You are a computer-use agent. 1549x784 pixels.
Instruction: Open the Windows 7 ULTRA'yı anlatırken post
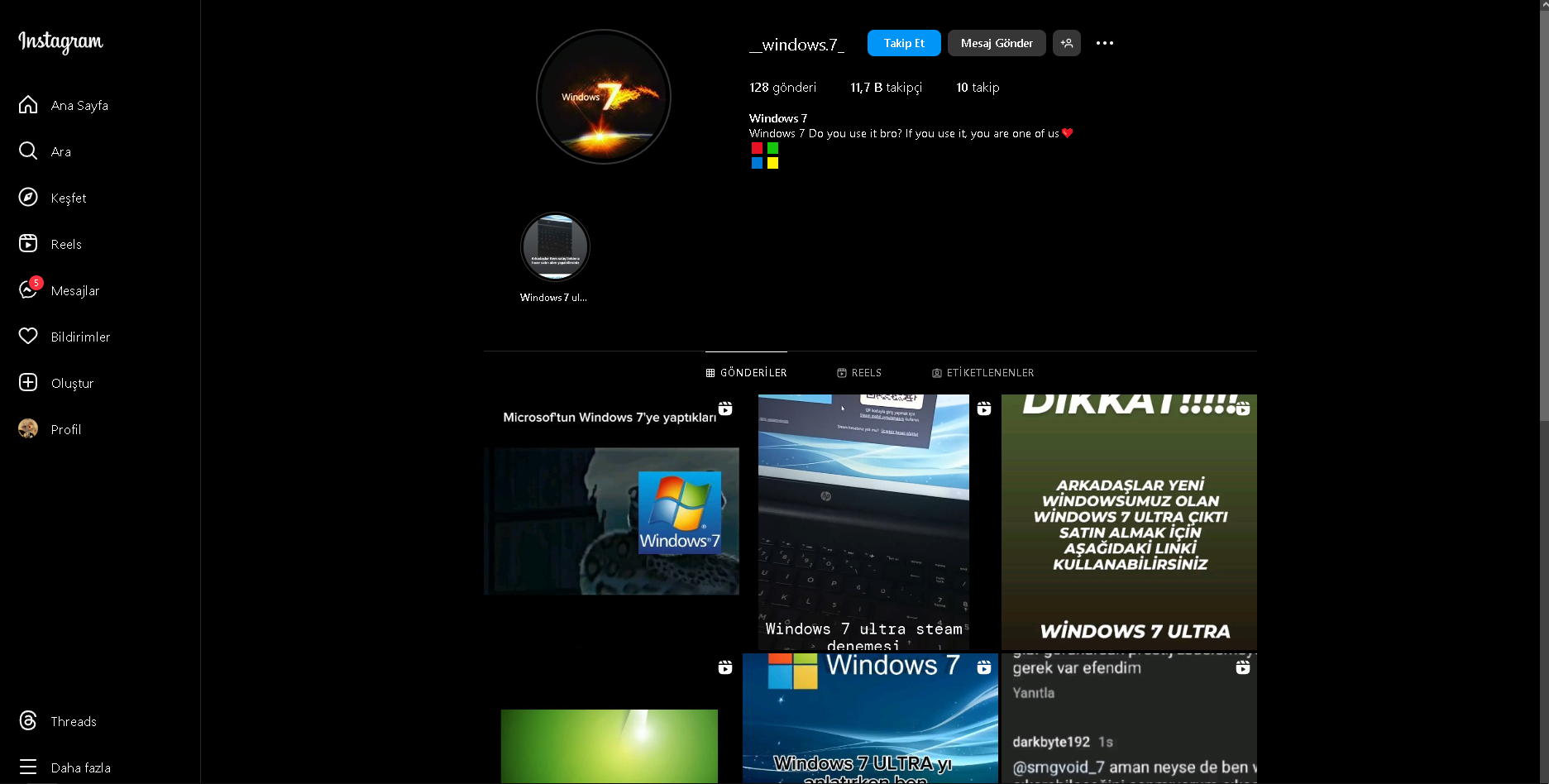870,719
